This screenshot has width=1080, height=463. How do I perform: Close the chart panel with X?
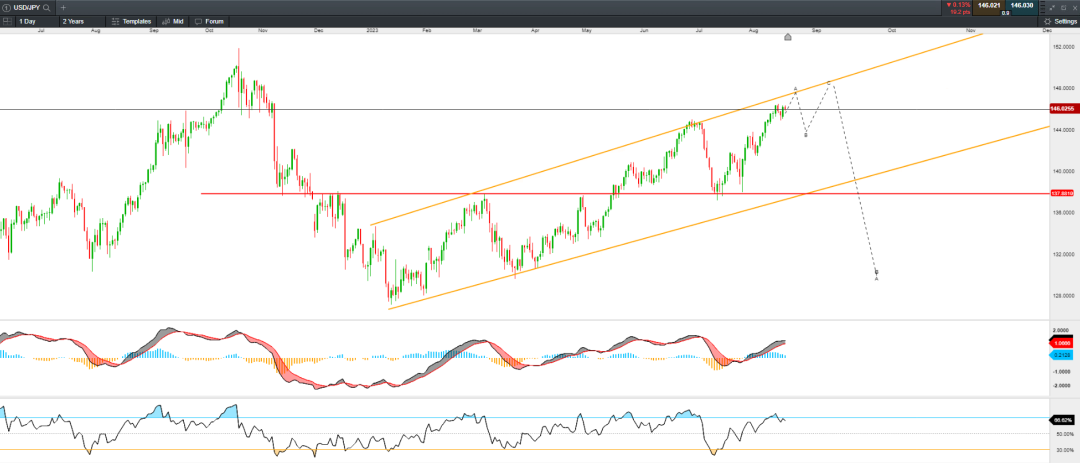pyautogui.click(x=1073, y=7)
